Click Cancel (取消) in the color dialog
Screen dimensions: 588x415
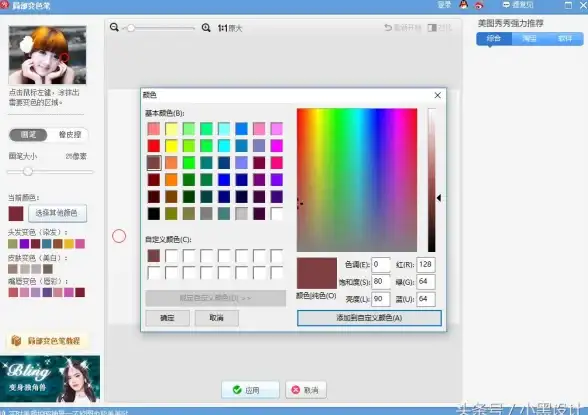(x=216, y=318)
